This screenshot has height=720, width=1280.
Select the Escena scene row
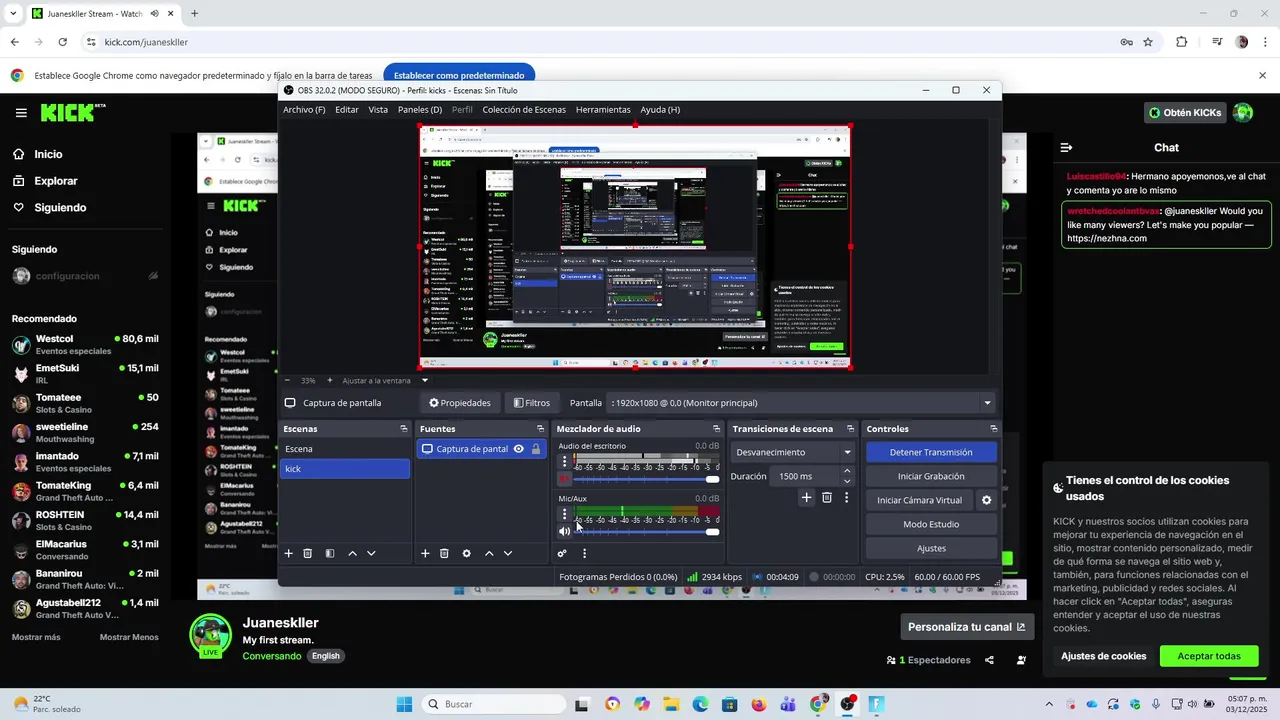click(x=345, y=449)
